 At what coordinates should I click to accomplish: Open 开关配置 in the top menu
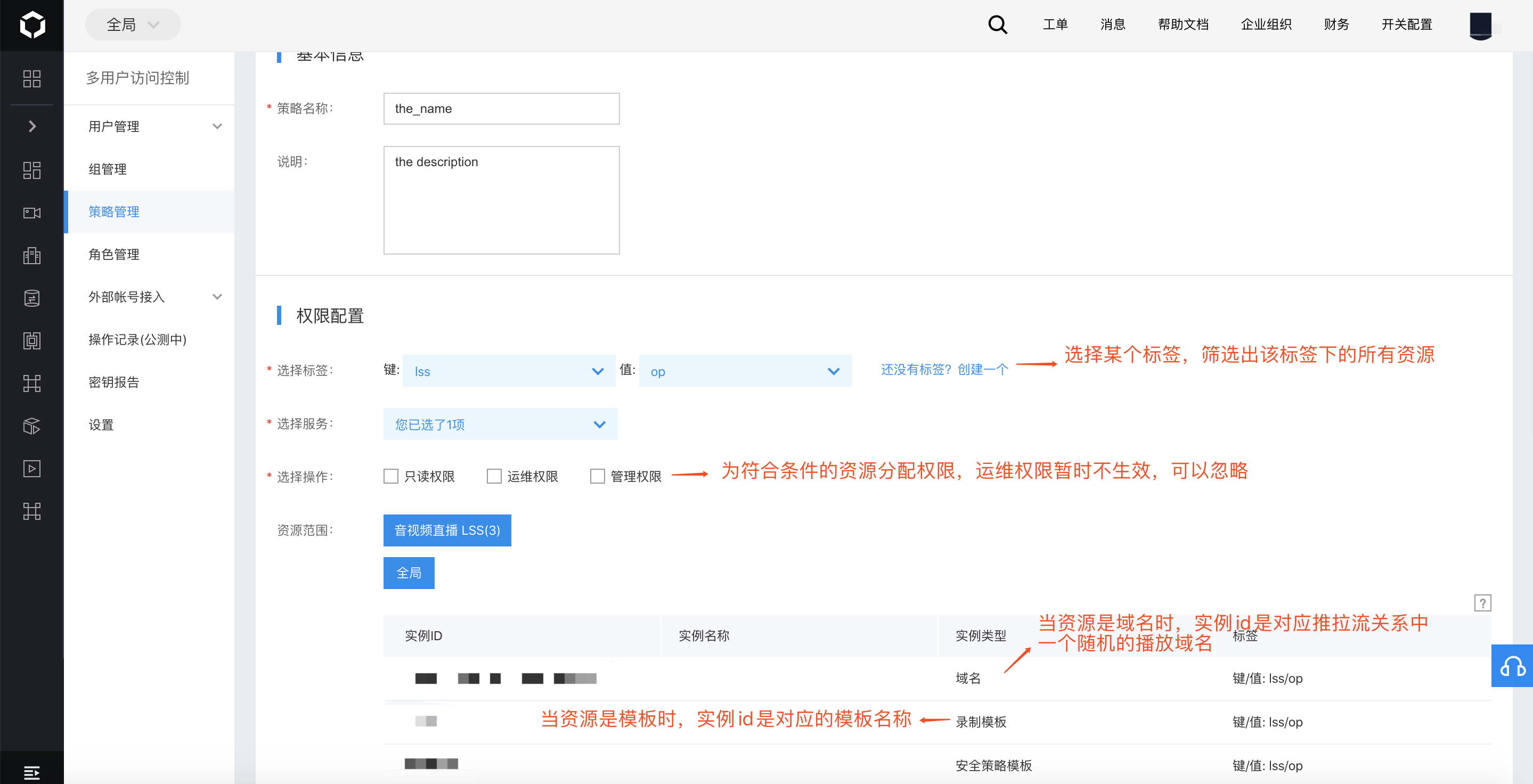tap(1406, 25)
